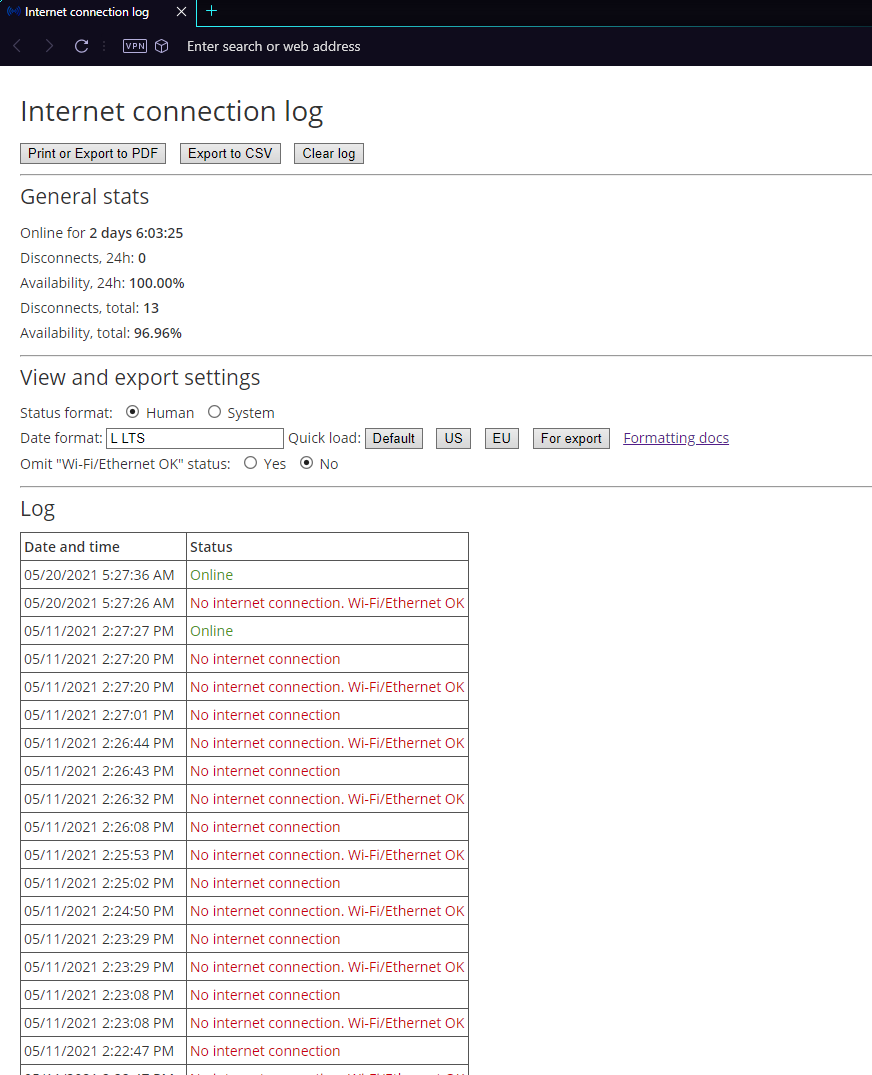Select Human status format
This screenshot has width=872, height=1075.
coord(133,412)
